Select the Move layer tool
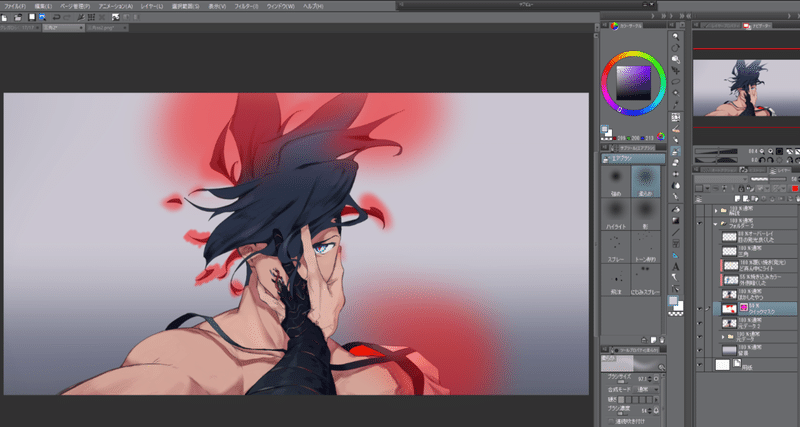 676,71
